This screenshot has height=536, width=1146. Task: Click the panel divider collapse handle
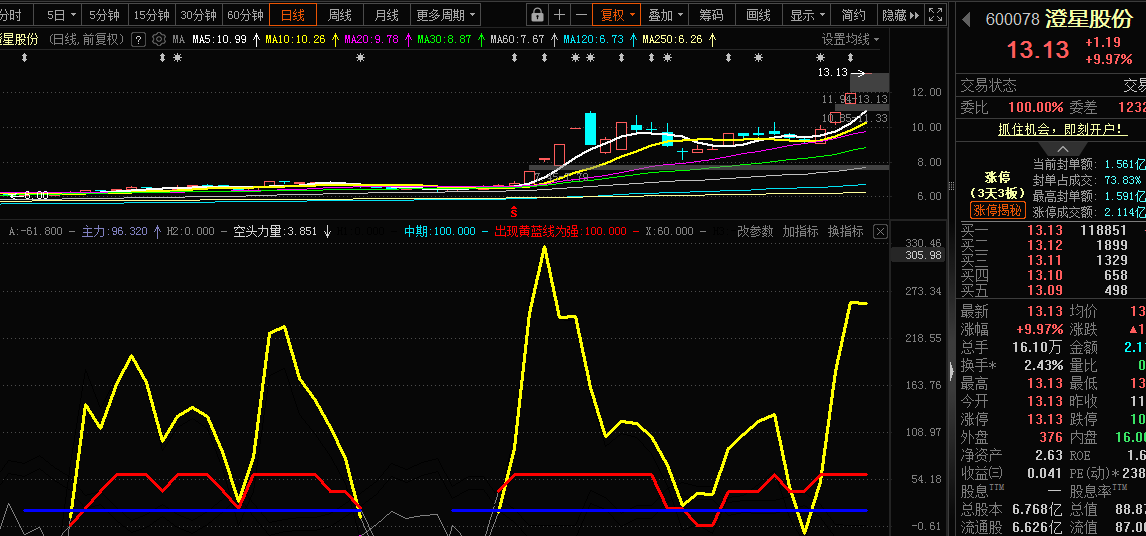pyautogui.click(x=952, y=372)
